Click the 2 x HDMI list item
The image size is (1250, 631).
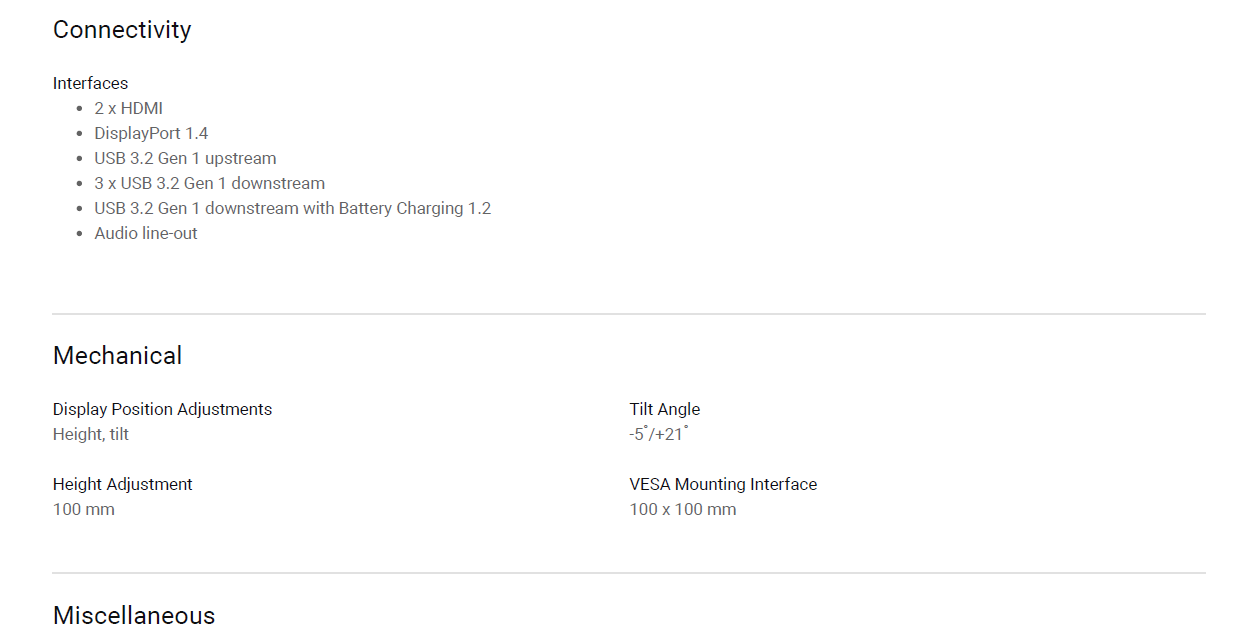[x=129, y=108]
